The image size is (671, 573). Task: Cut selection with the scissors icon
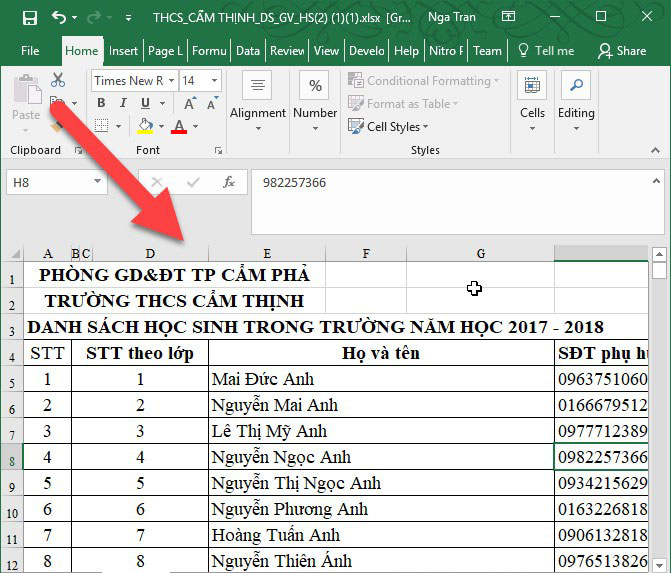tap(58, 80)
